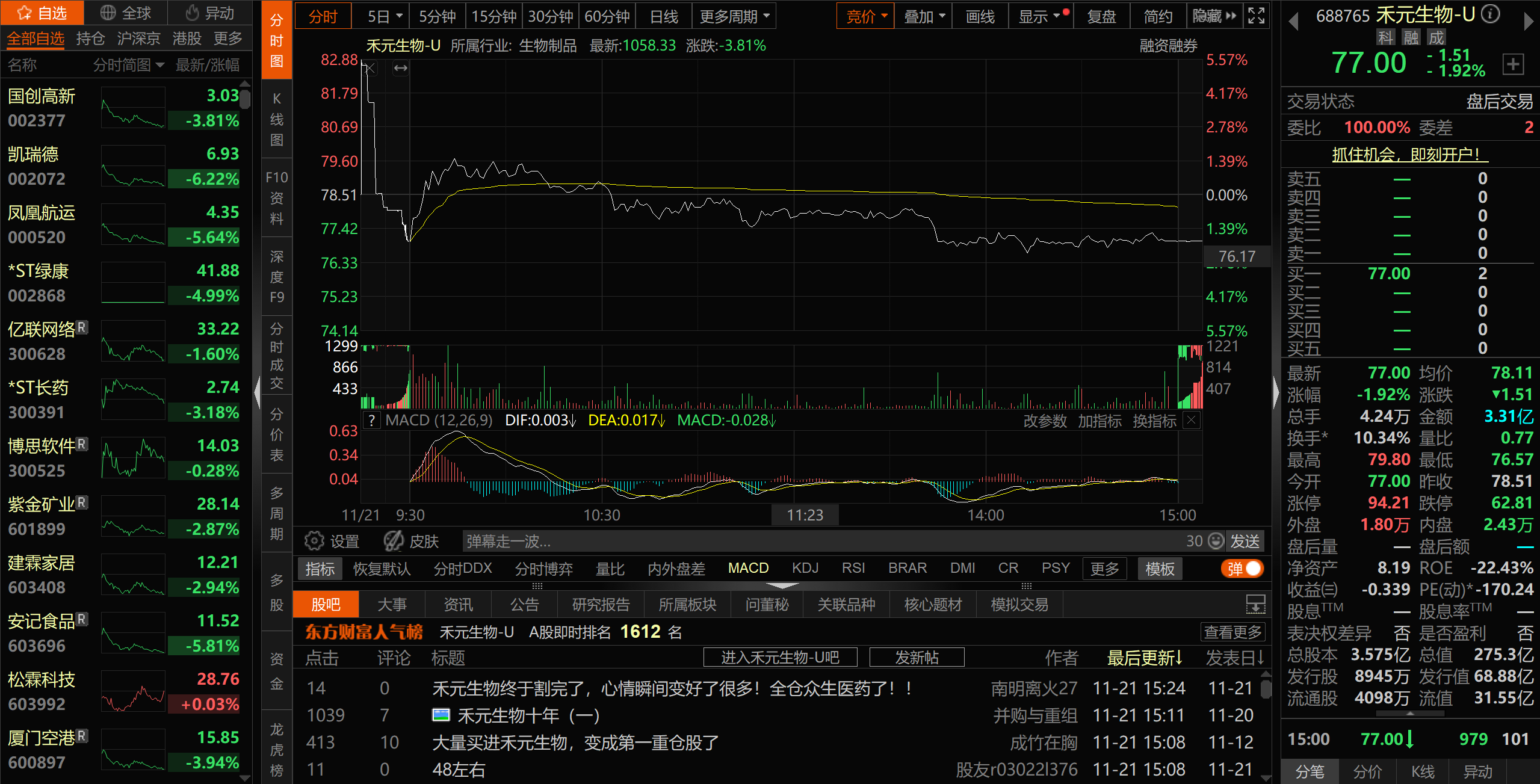Open emoji picker in barrage box

coord(1216,541)
